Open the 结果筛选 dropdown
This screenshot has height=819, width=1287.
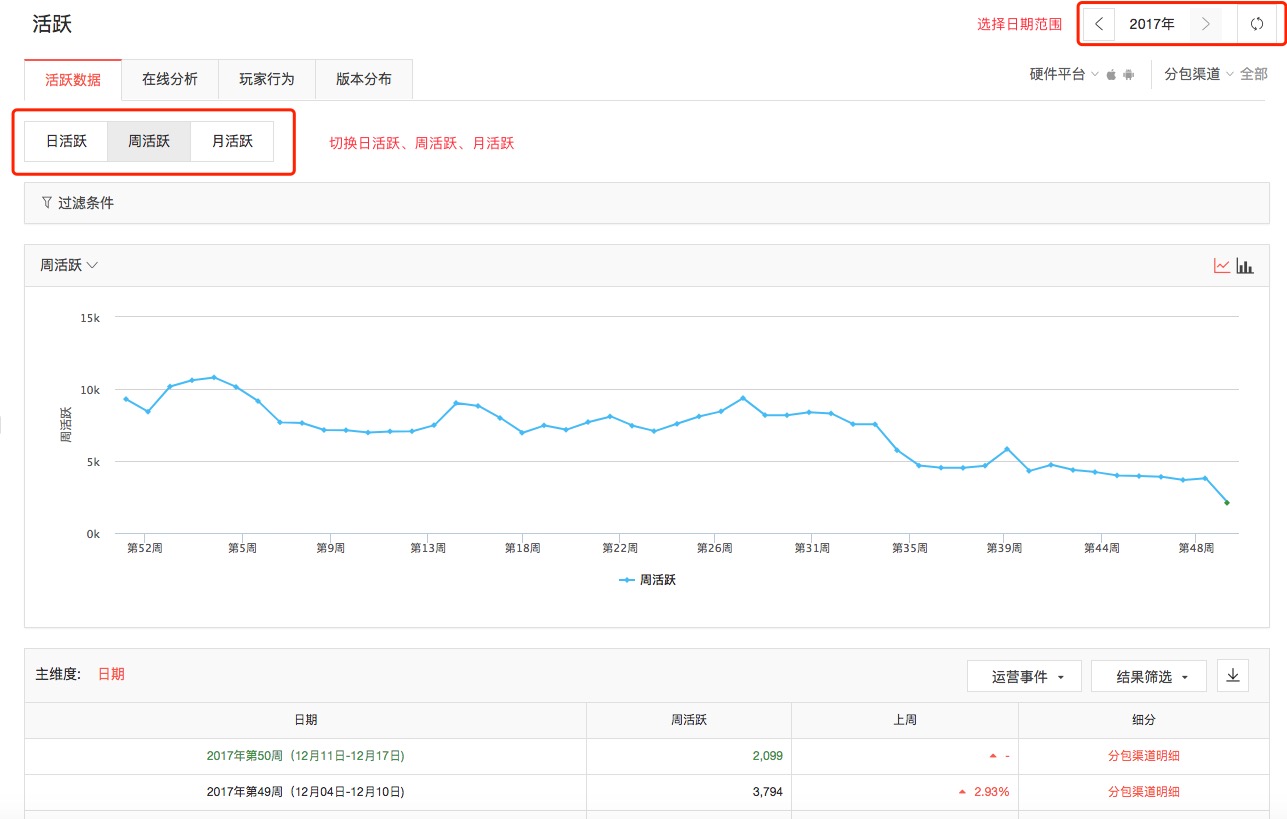coord(1148,677)
